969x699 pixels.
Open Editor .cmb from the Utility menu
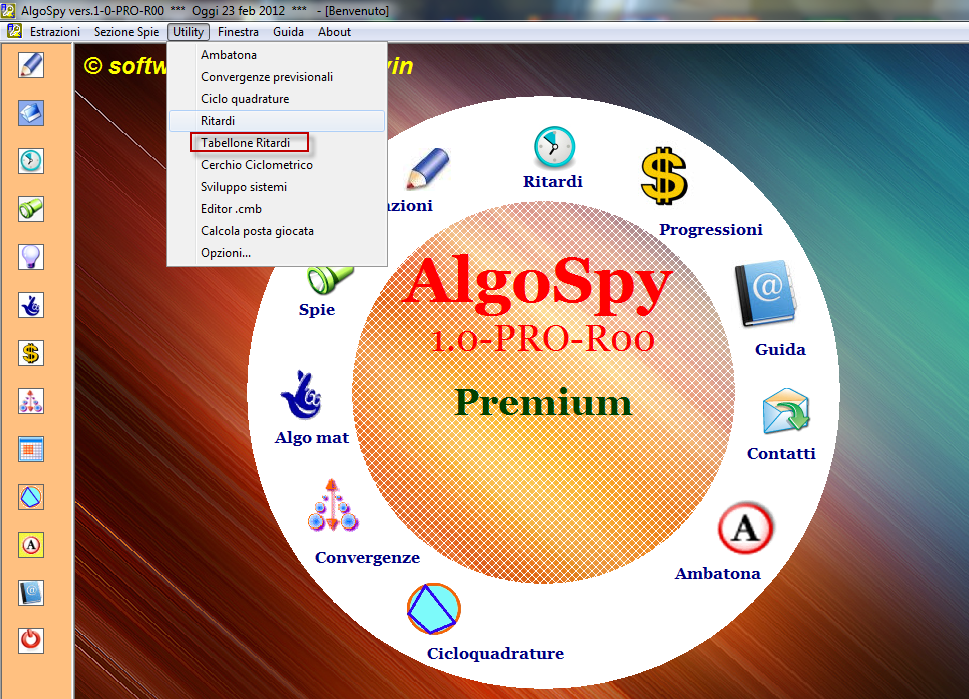(277, 209)
